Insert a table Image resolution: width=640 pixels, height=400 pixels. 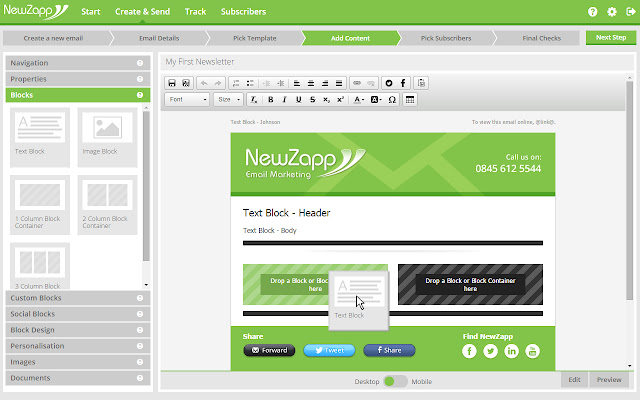(410, 100)
